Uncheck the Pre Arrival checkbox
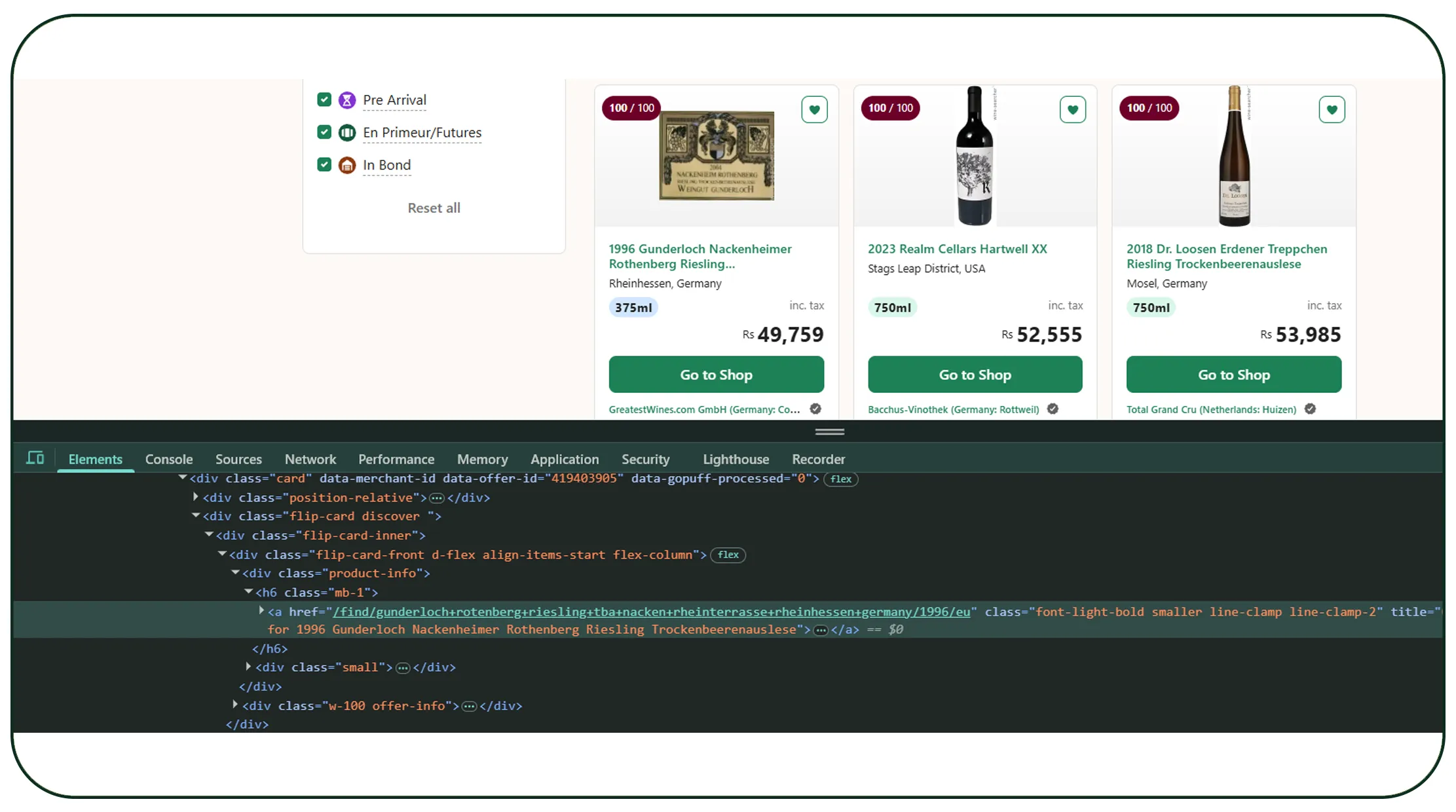Viewport: 1456px width, 812px height. (324, 100)
